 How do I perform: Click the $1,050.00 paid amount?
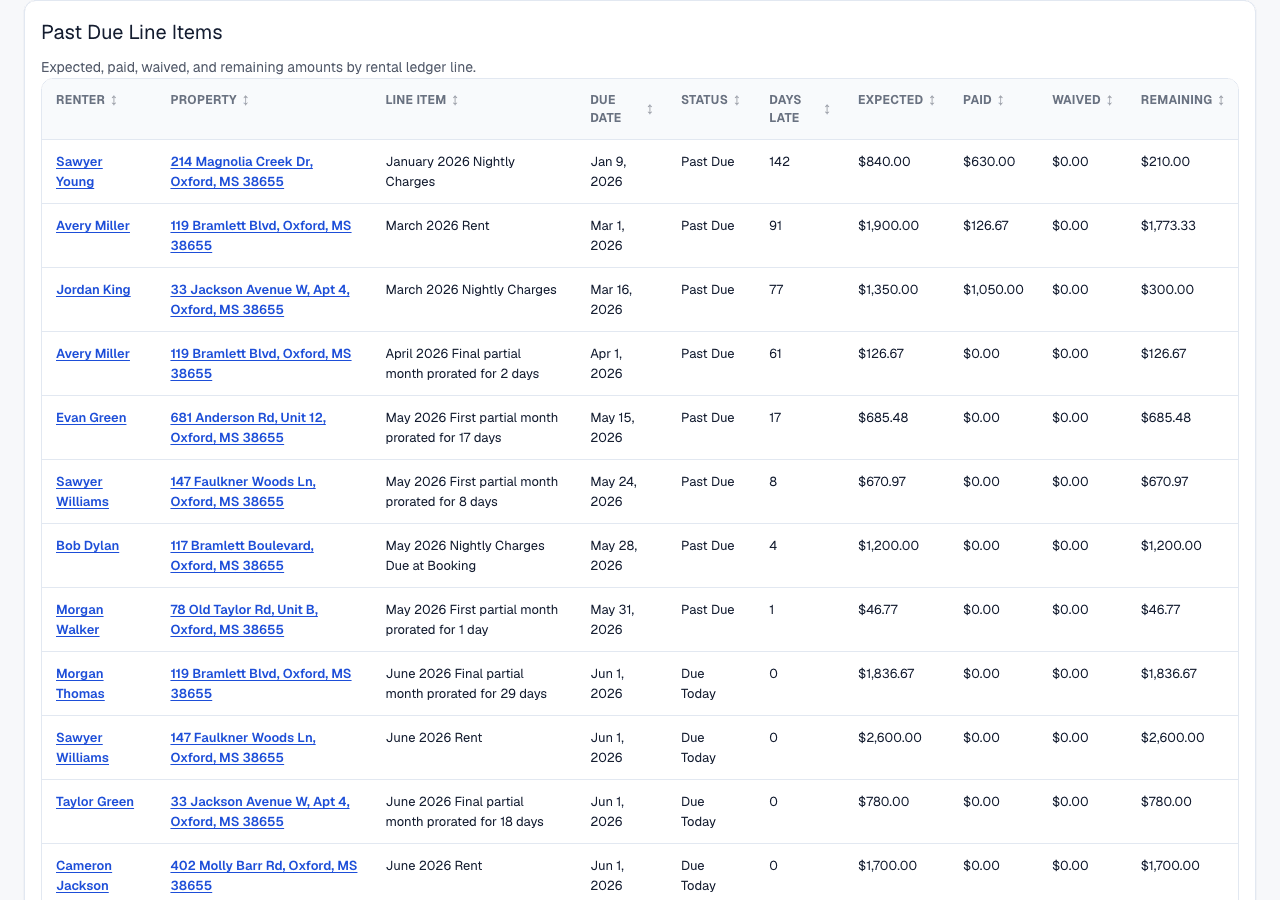click(993, 290)
